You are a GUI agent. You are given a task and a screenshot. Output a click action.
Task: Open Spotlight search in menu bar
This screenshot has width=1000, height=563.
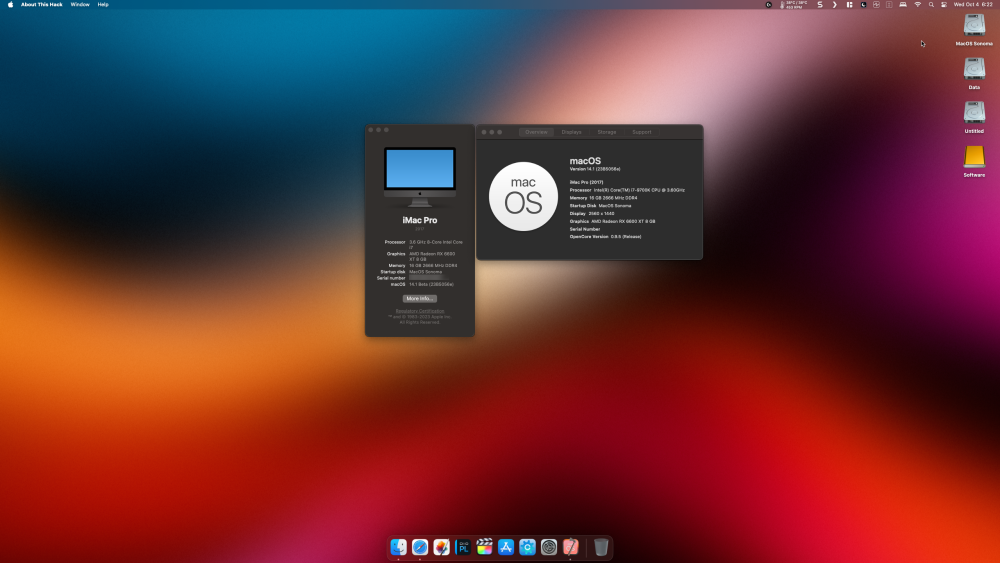pyautogui.click(x=931, y=4)
